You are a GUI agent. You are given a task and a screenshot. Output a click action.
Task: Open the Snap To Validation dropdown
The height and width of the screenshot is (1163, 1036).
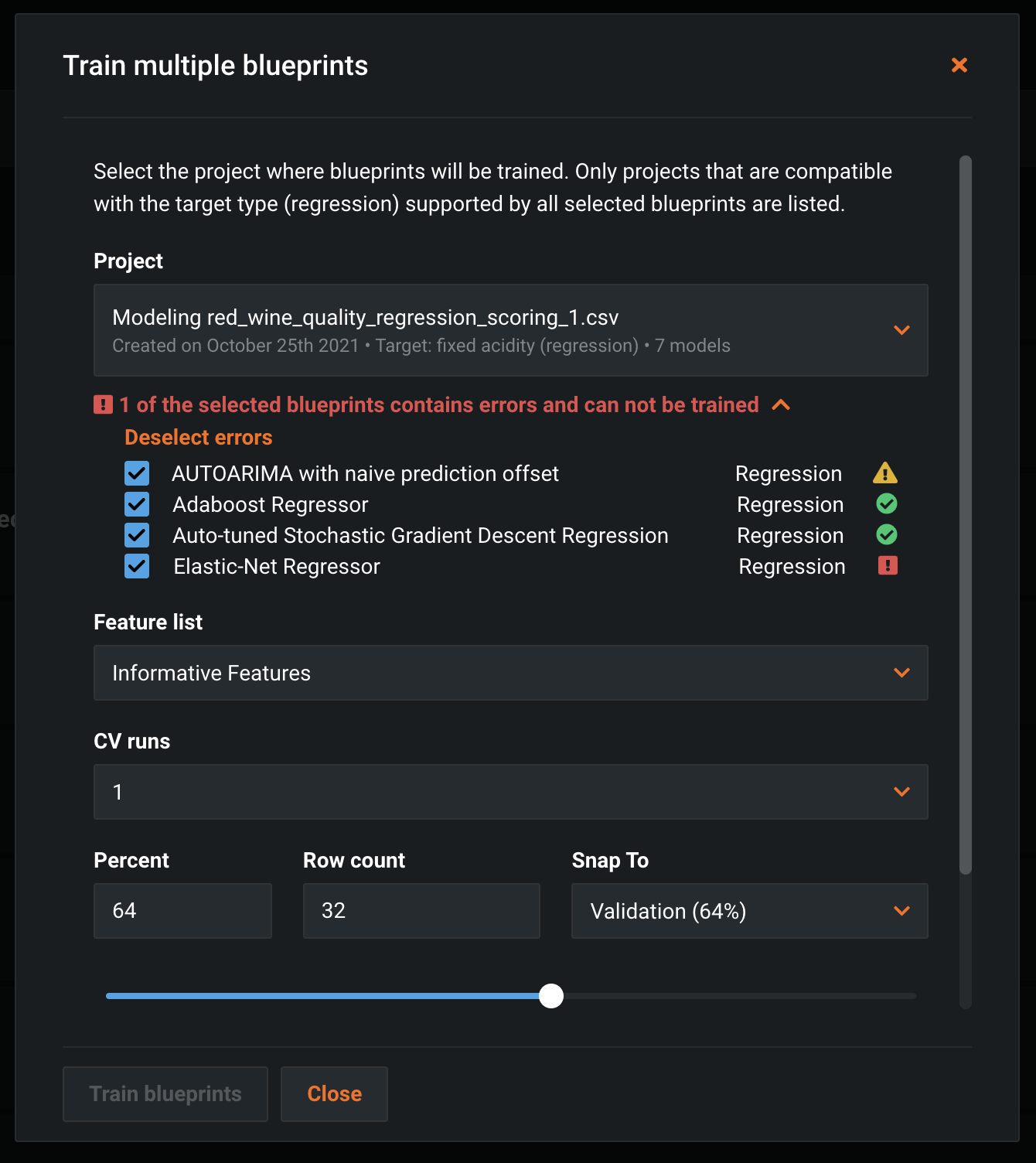pos(749,911)
